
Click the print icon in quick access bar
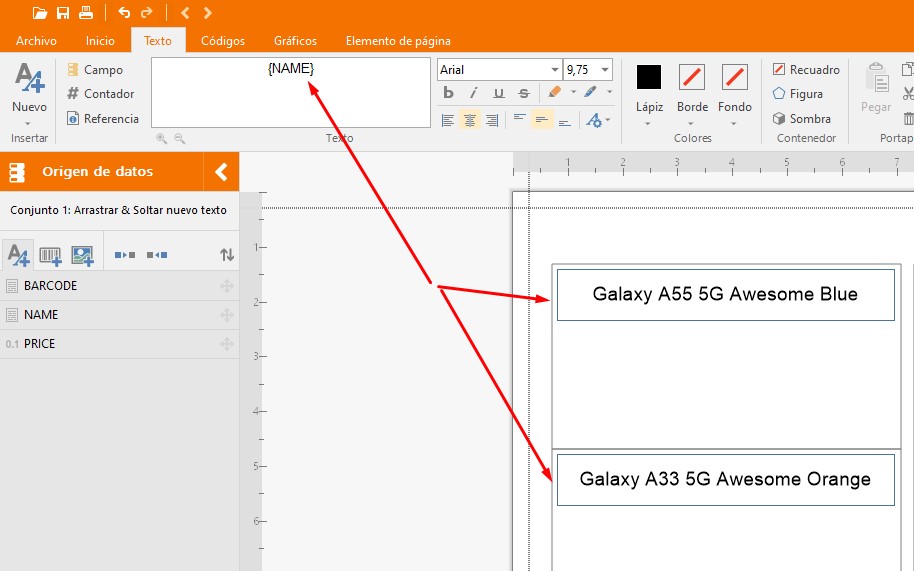point(86,13)
